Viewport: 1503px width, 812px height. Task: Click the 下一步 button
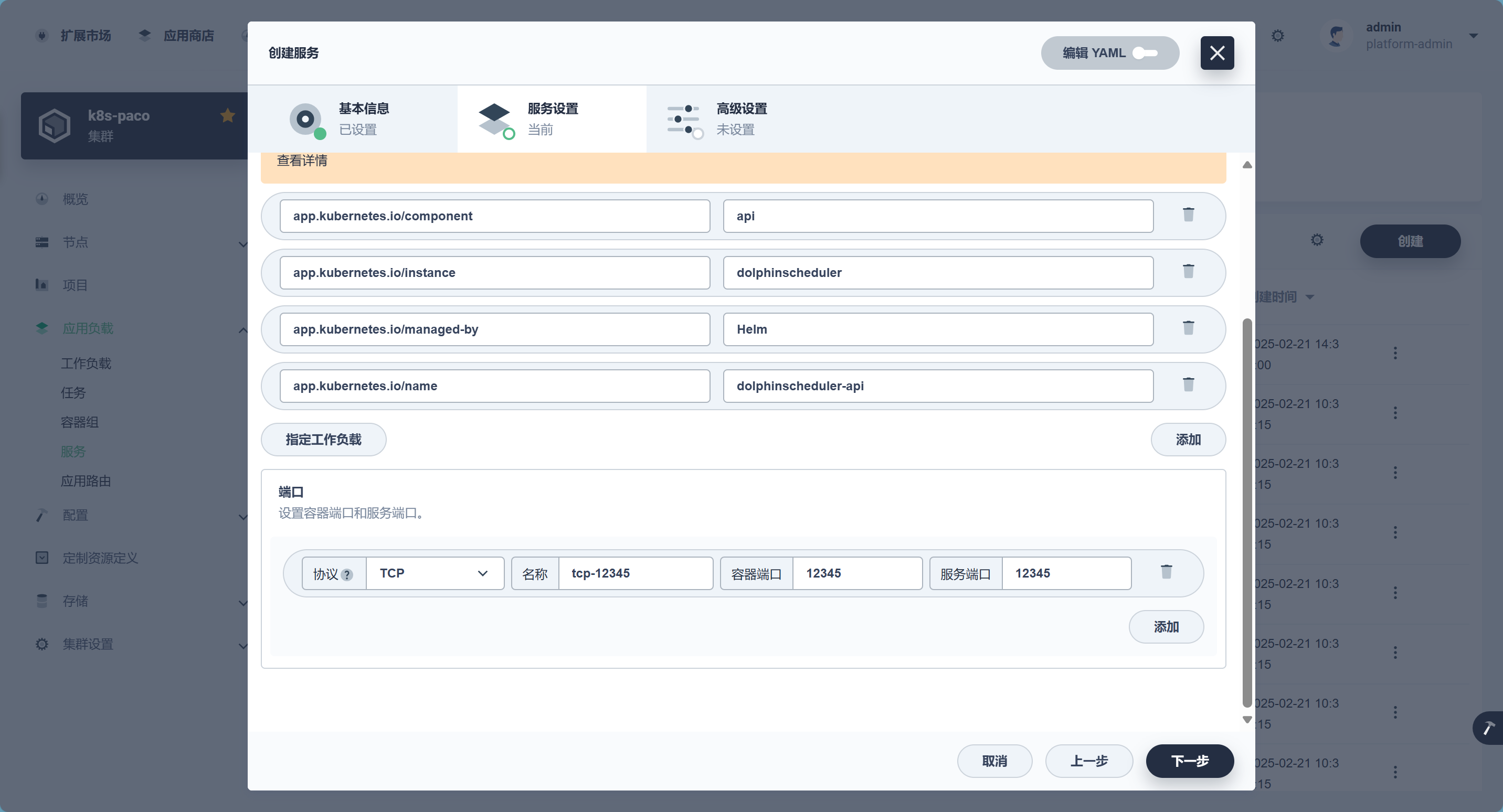(x=1189, y=761)
